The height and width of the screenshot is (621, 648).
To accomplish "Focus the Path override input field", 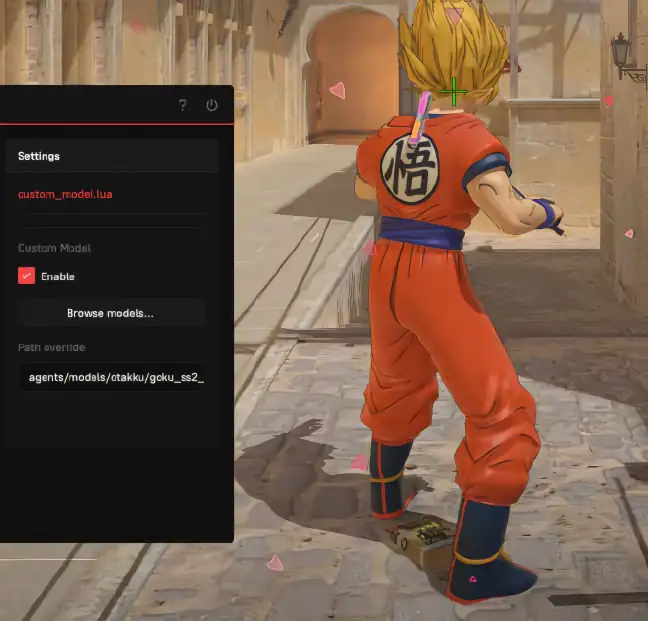I will coord(112,377).
